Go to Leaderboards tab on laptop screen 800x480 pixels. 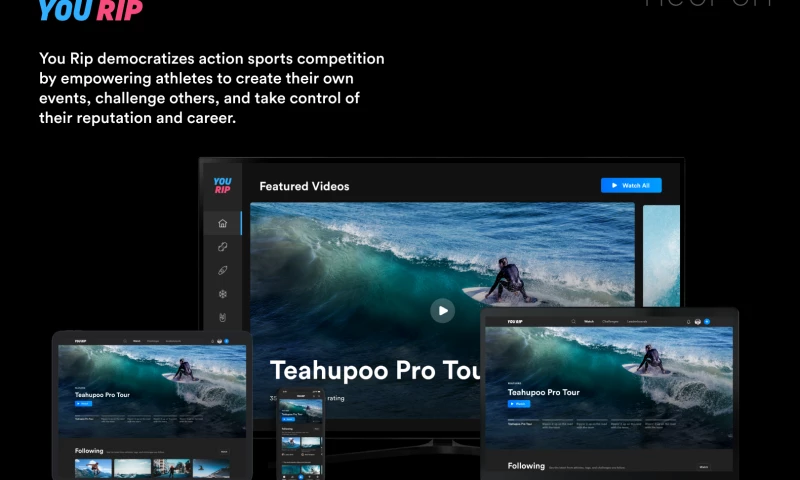636,321
